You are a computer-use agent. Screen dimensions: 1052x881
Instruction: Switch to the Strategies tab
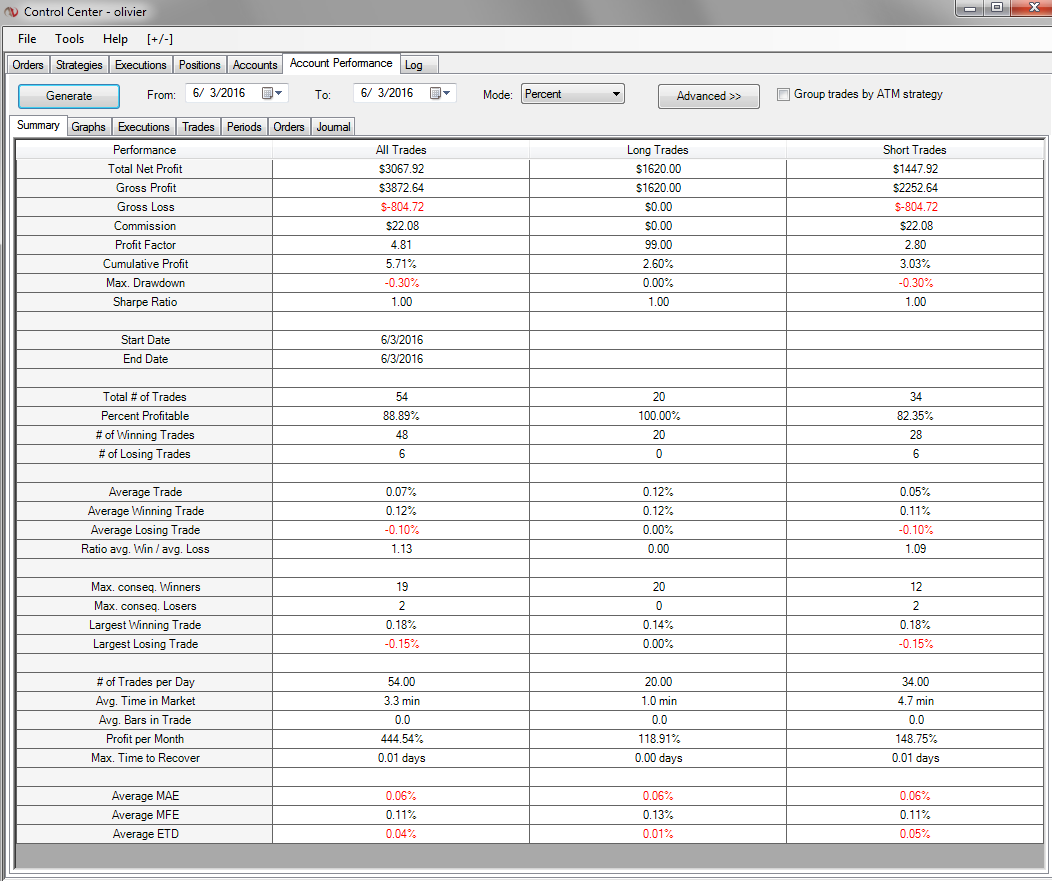(79, 65)
